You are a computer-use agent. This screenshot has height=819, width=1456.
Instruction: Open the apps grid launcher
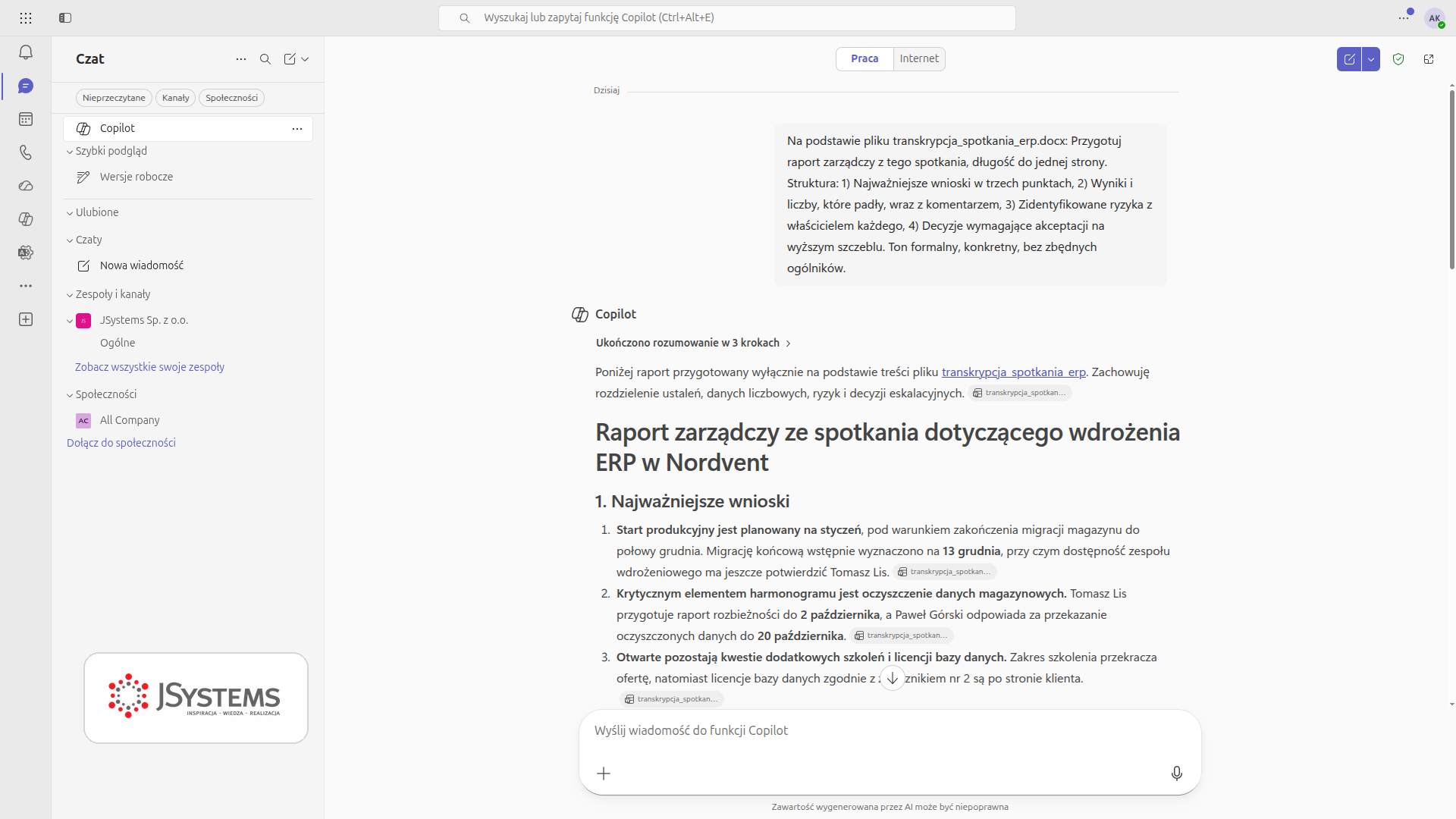[x=26, y=17]
